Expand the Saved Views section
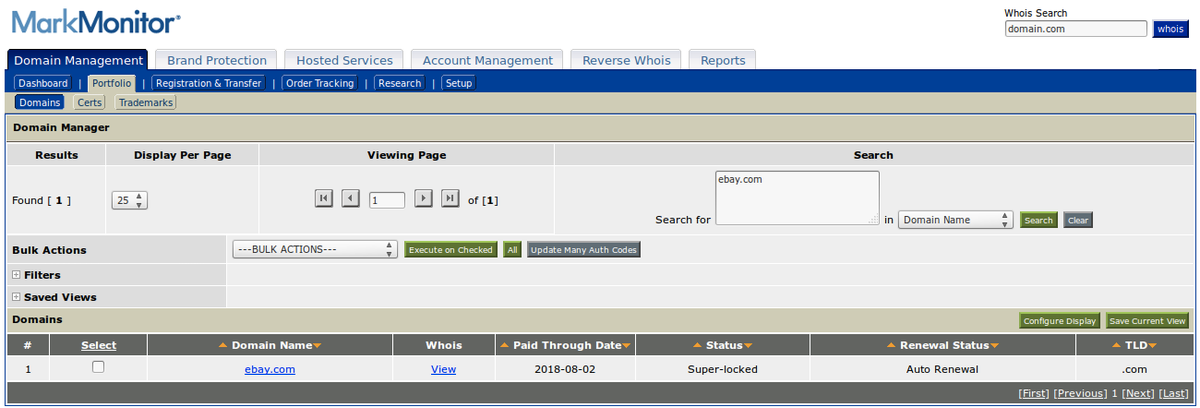 coord(16,297)
